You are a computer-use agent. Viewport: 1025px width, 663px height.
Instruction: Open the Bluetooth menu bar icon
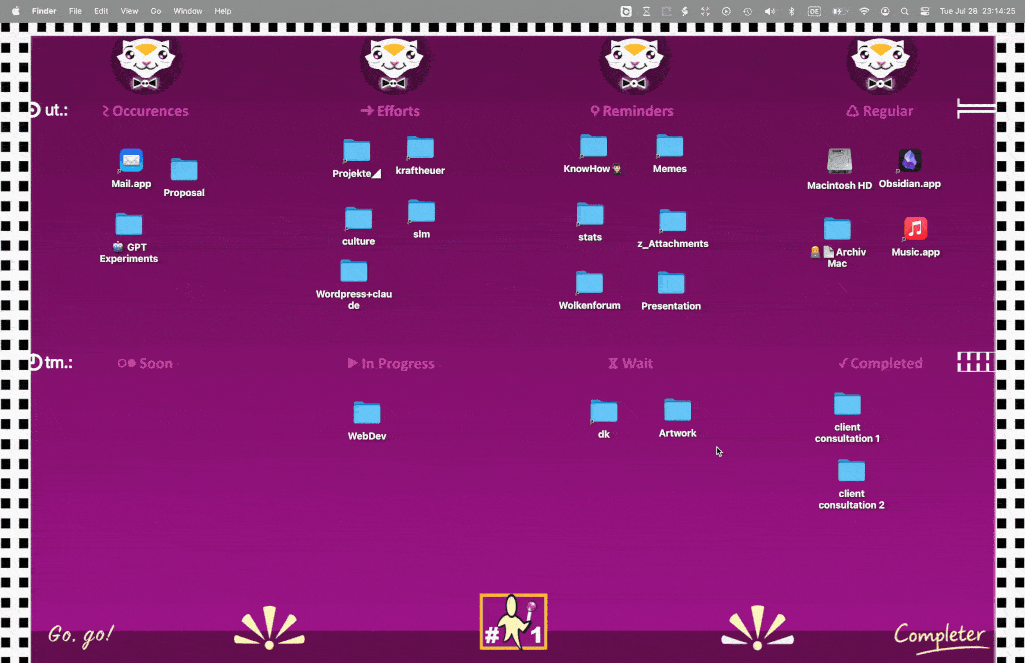pyautogui.click(x=792, y=11)
